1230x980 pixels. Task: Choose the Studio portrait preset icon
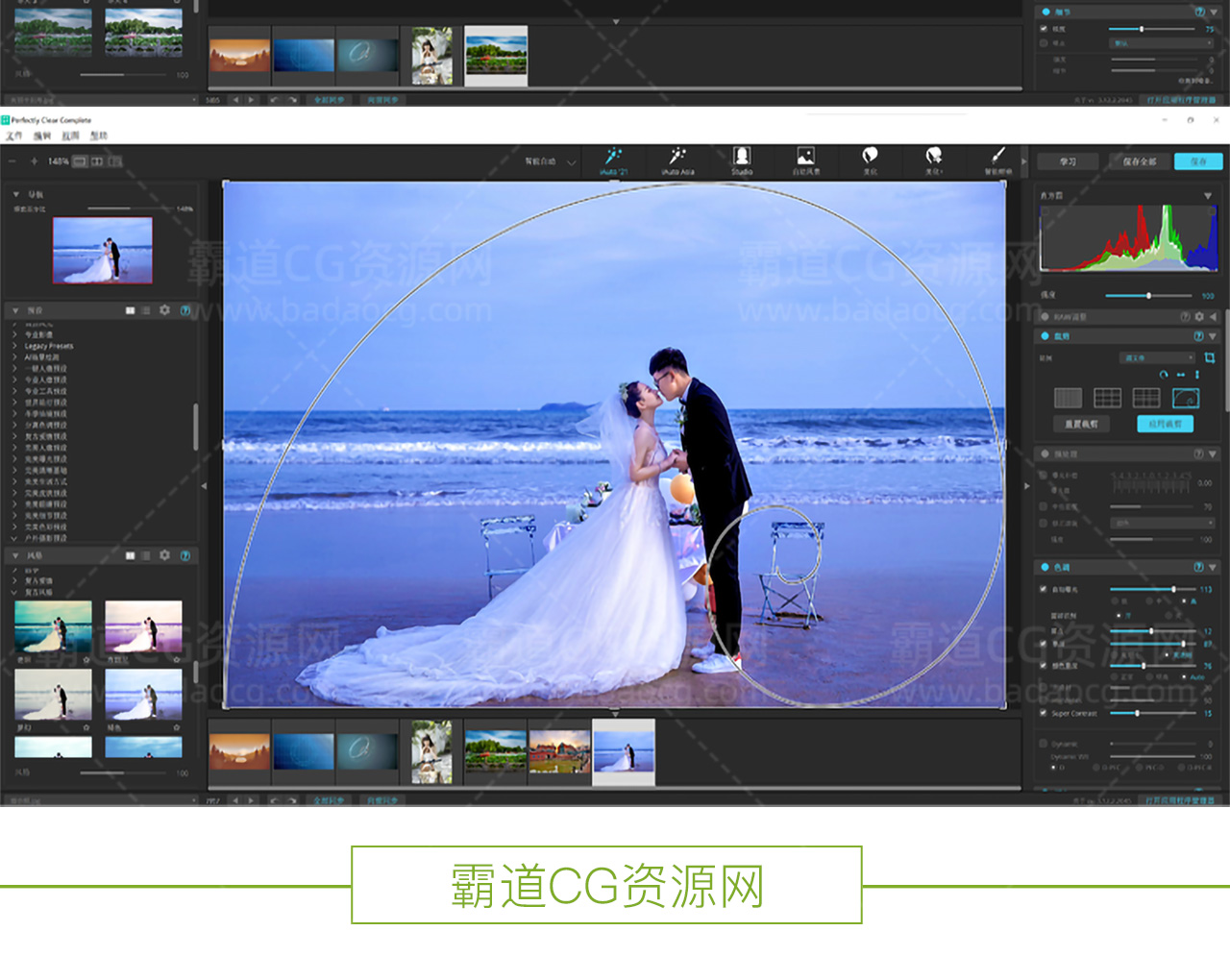click(742, 158)
